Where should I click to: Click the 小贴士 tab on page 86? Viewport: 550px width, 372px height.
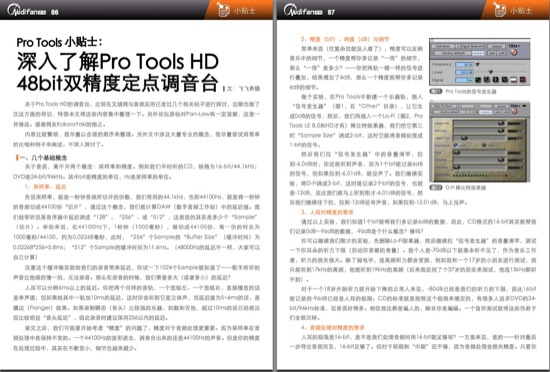239,10
